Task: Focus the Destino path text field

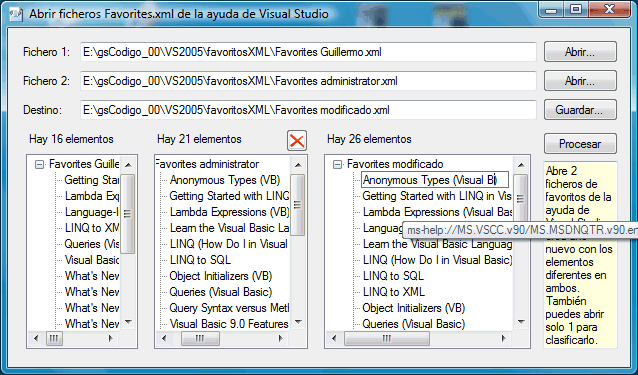Action: (x=308, y=110)
